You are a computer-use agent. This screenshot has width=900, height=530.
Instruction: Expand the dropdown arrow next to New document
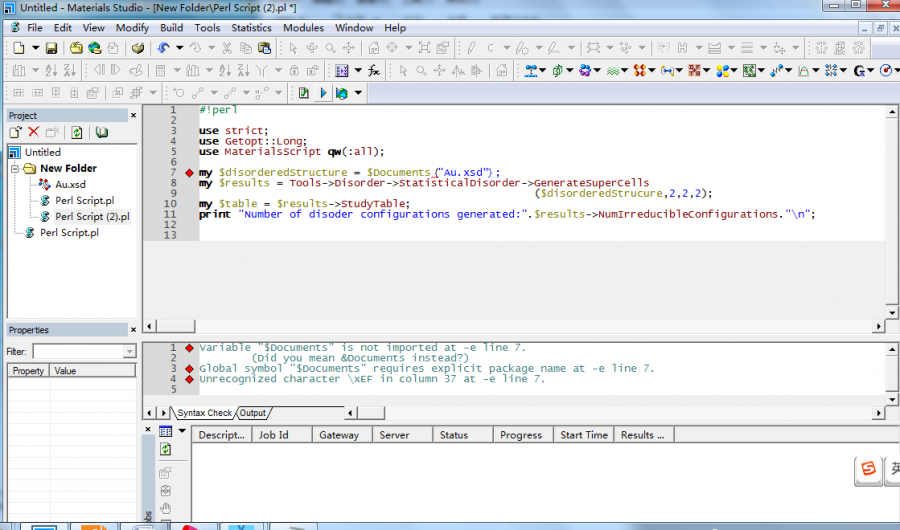click(35, 48)
